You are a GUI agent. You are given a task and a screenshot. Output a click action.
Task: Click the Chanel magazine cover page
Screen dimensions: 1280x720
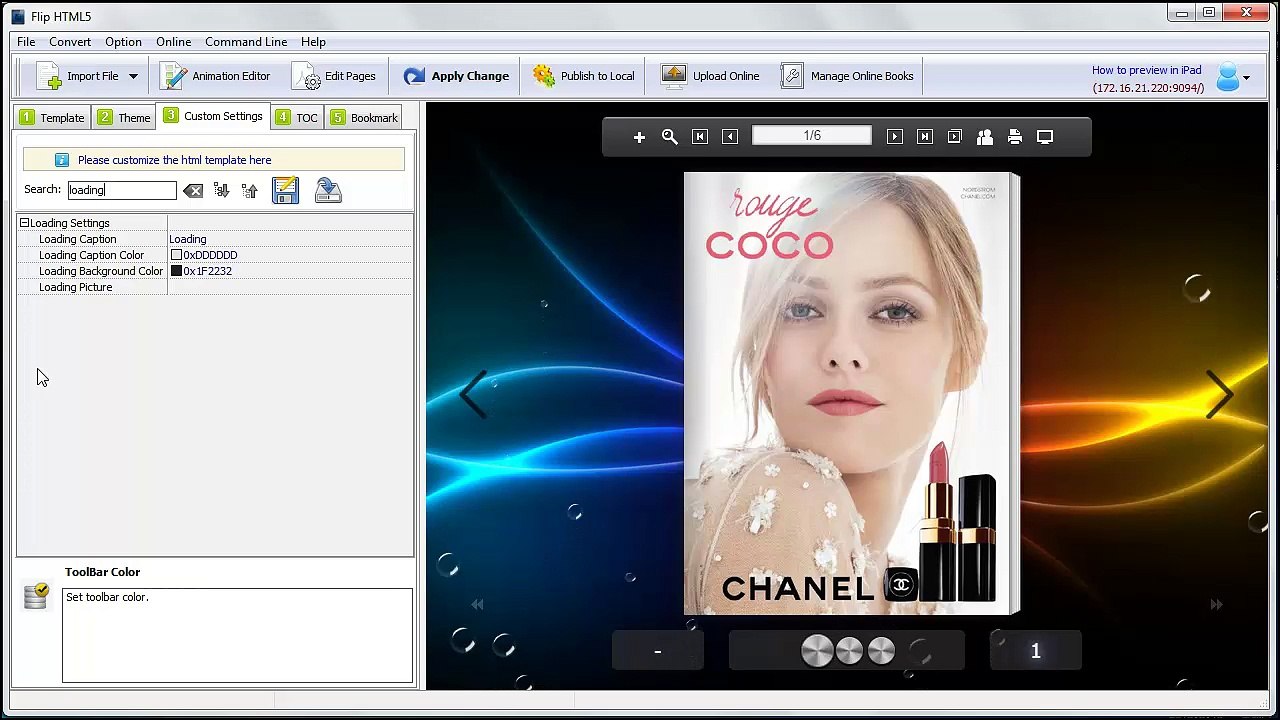[x=850, y=393]
